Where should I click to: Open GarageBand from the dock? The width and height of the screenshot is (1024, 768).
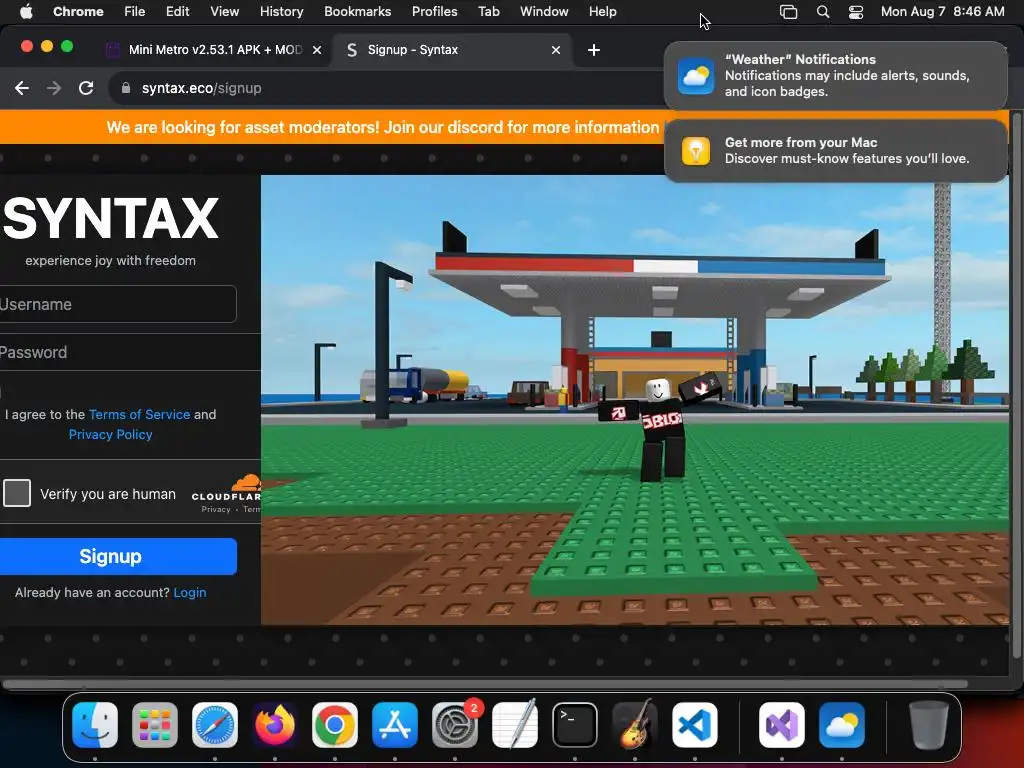pos(635,725)
